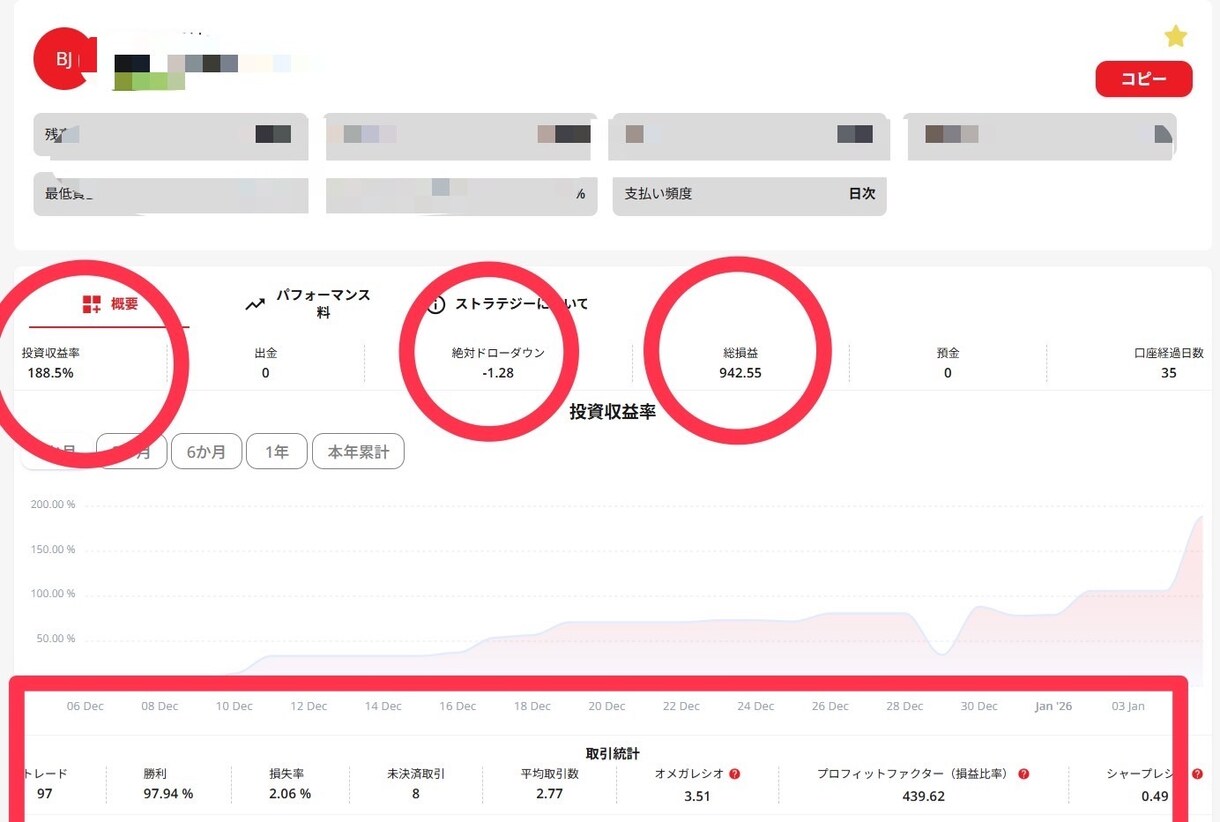Click the 投資収益率 chart title
This screenshot has height=822, width=1220.
[613, 411]
